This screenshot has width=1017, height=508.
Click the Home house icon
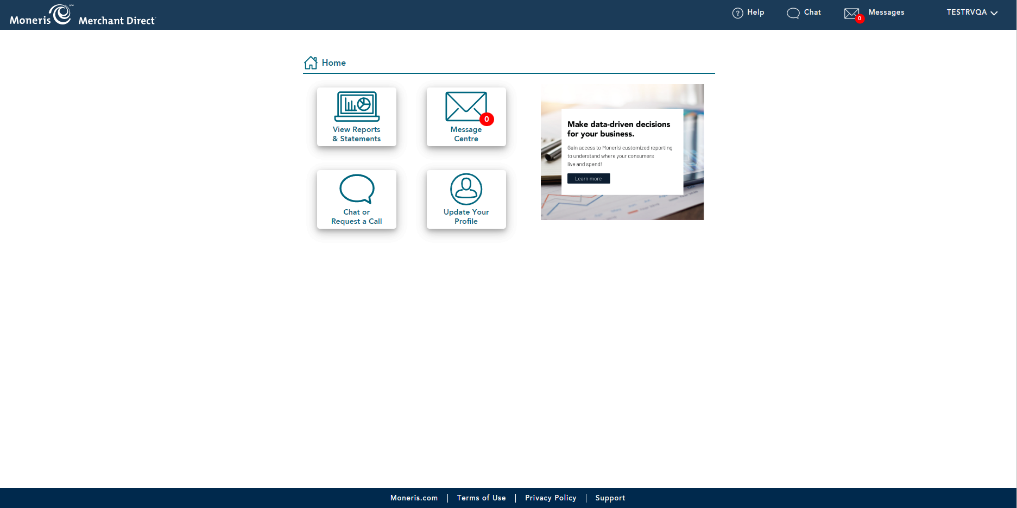pos(311,63)
